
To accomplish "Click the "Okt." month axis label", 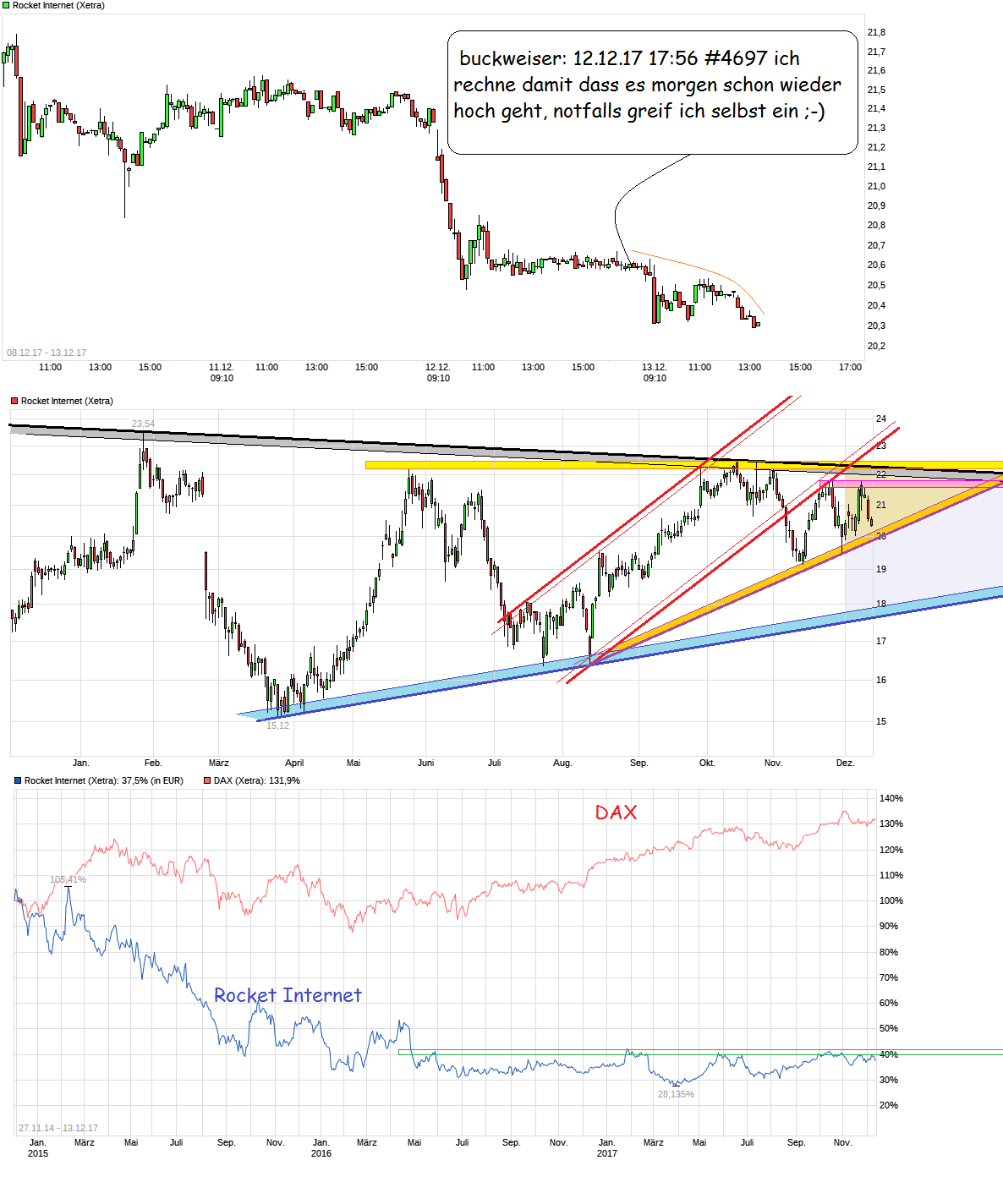I will 707,763.
